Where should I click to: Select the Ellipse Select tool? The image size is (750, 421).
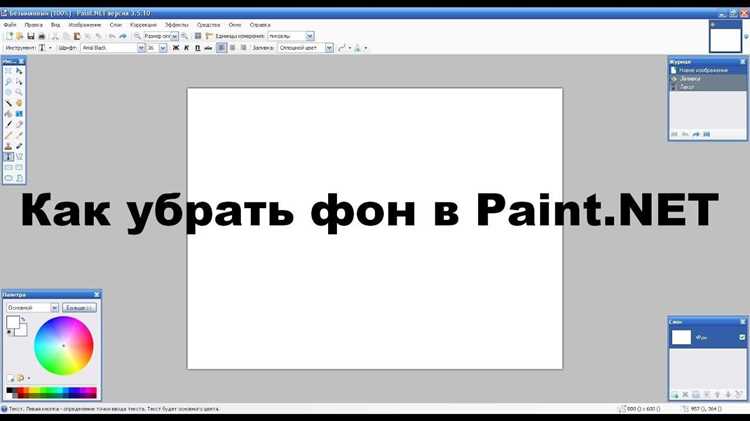[x=9, y=92]
